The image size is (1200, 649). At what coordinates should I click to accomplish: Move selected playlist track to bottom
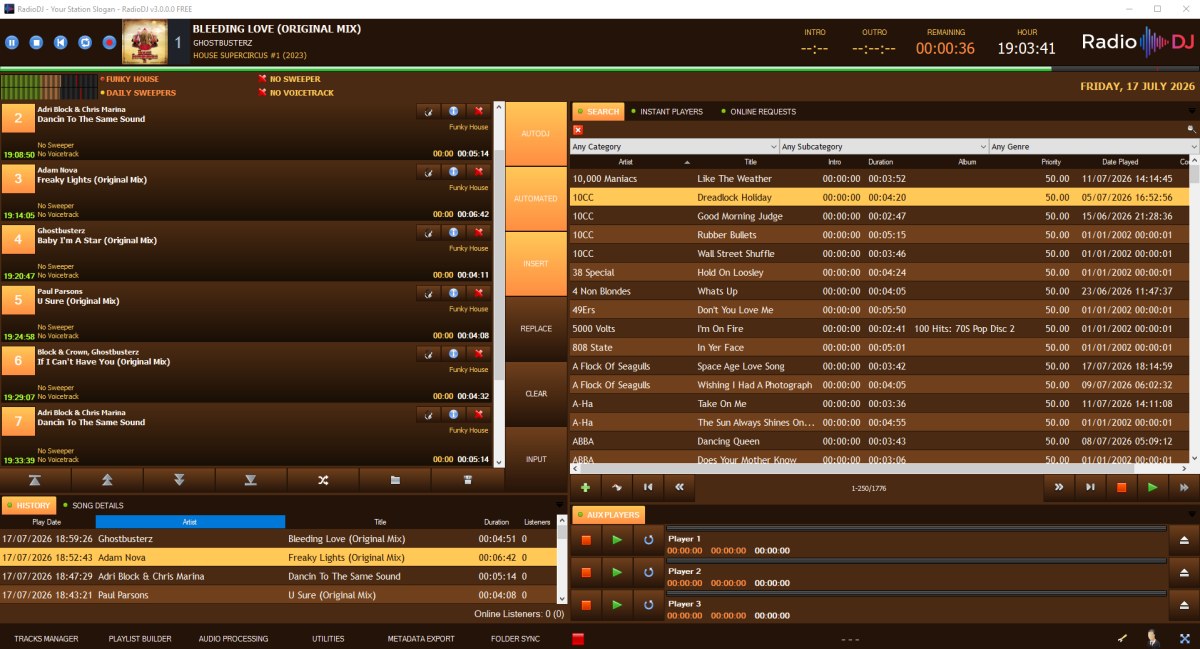pyautogui.click(x=251, y=480)
